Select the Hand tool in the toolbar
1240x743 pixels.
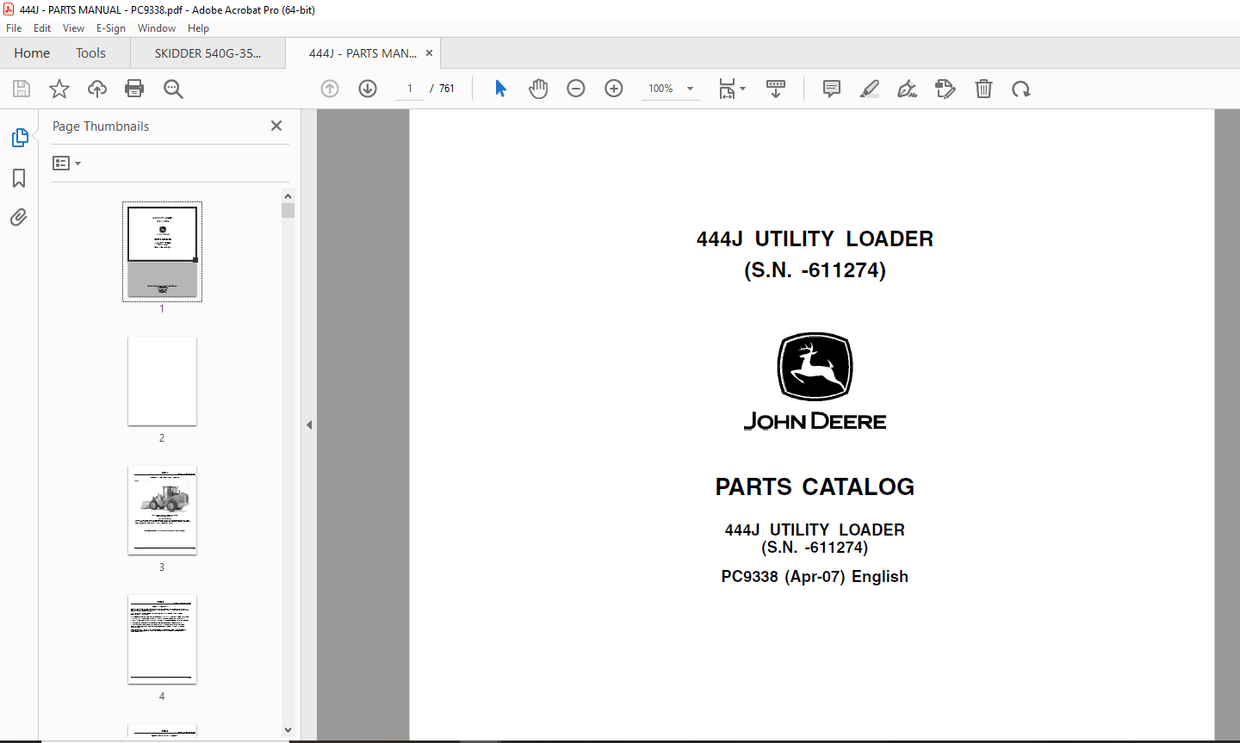(x=538, y=88)
